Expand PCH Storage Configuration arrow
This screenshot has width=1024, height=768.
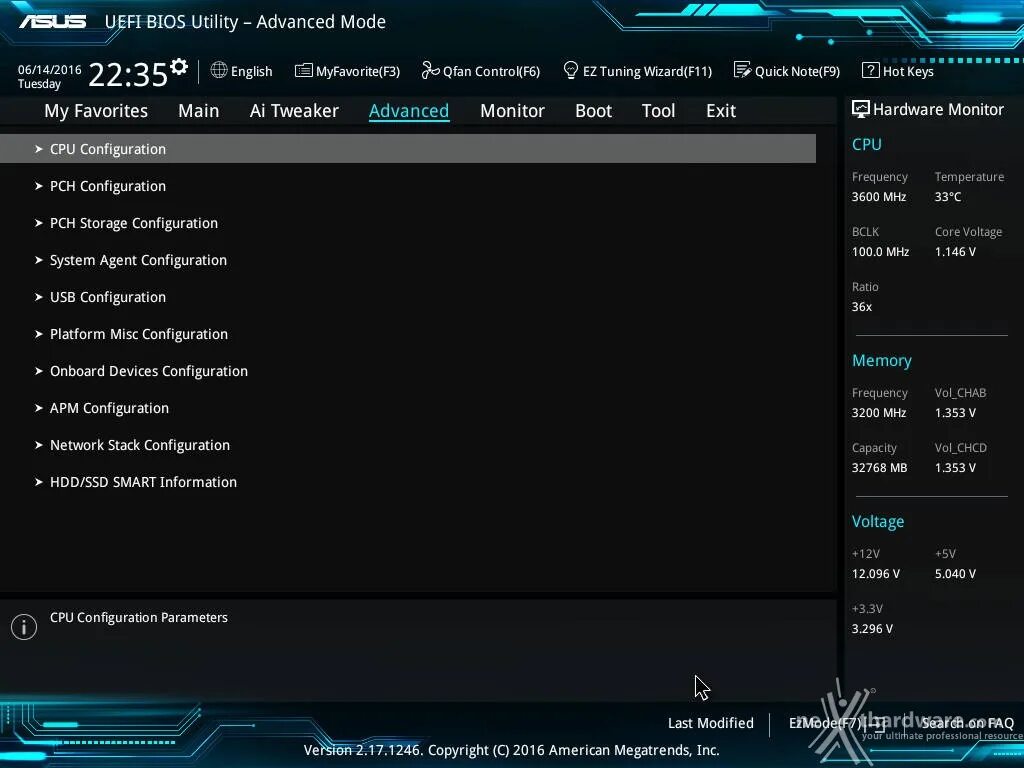tap(39, 223)
